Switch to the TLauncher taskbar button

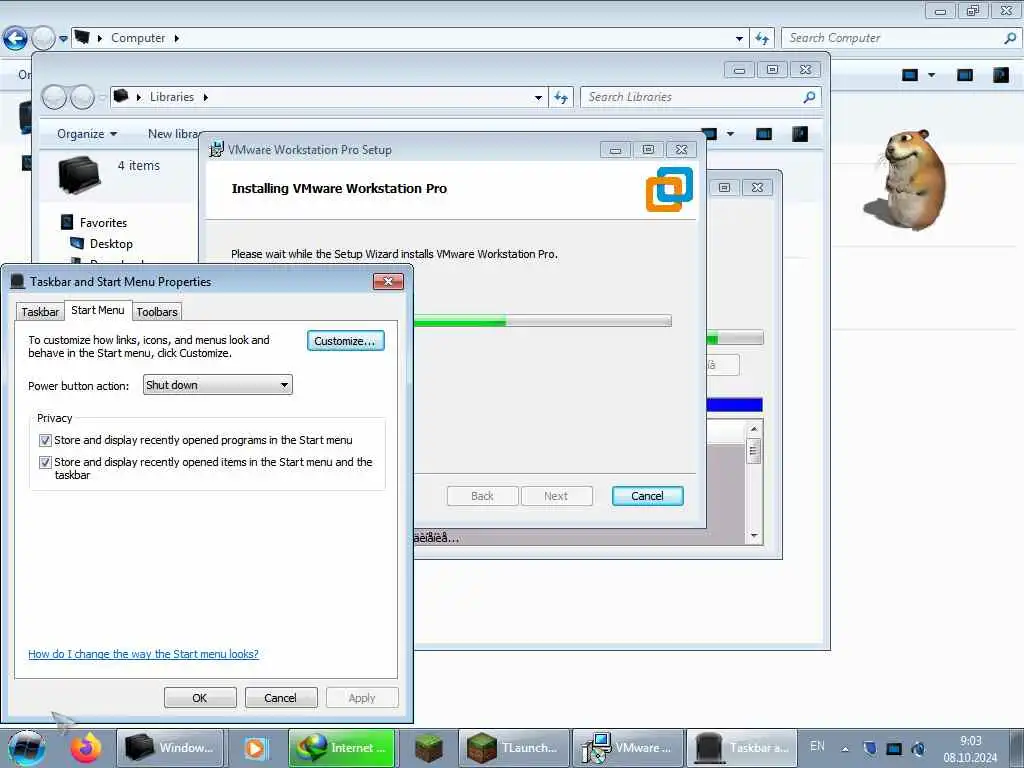pos(513,748)
